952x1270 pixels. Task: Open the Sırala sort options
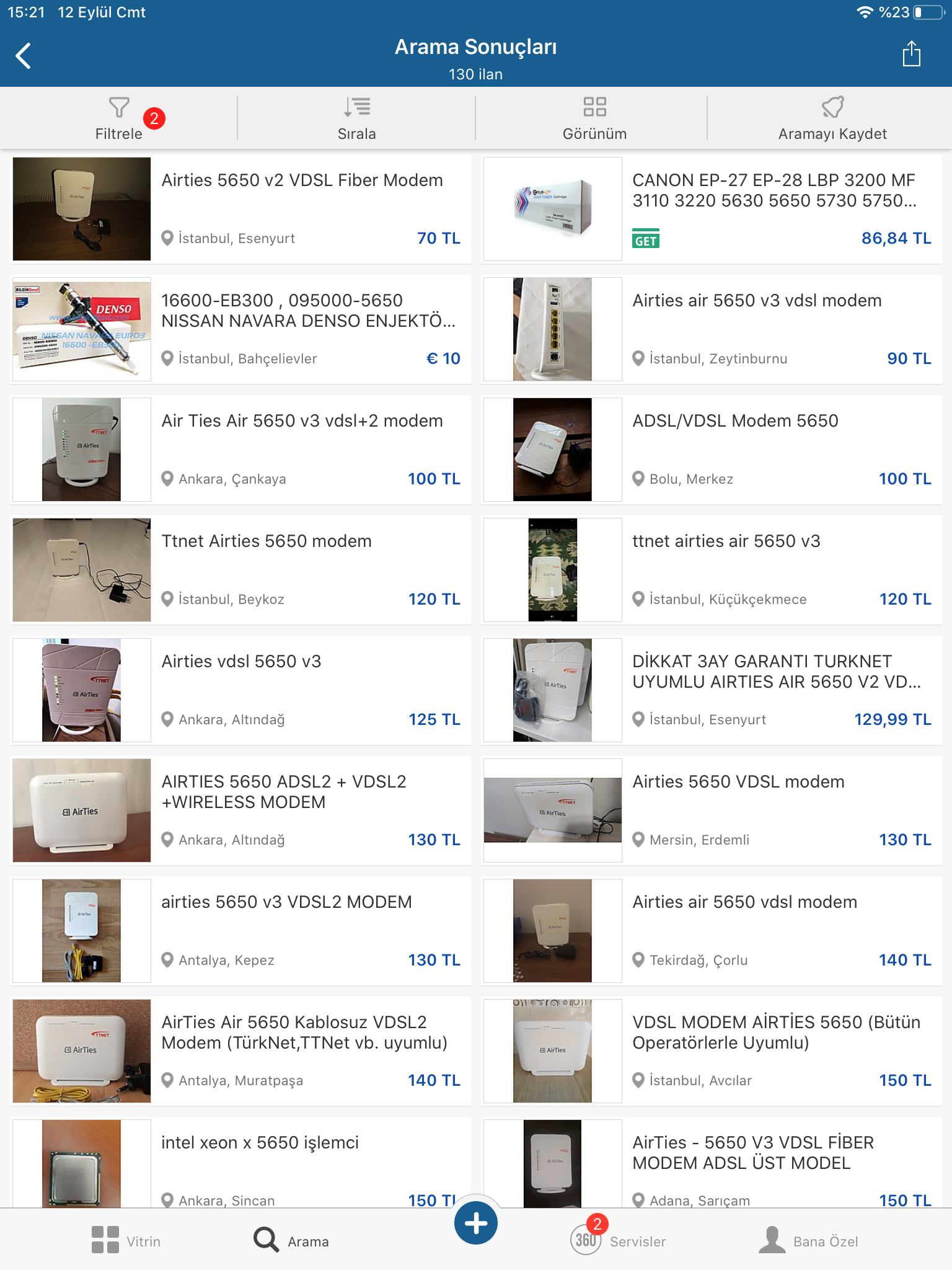[356, 118]
